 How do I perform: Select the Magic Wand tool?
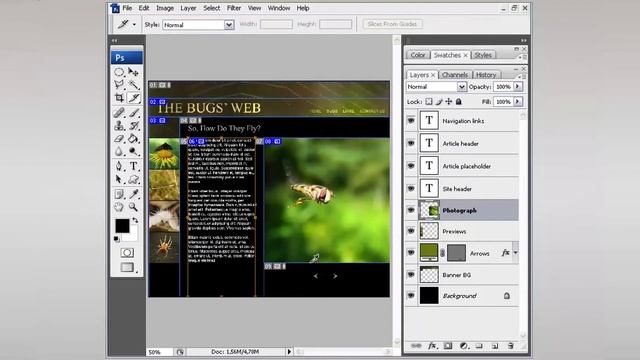point(133,84)
